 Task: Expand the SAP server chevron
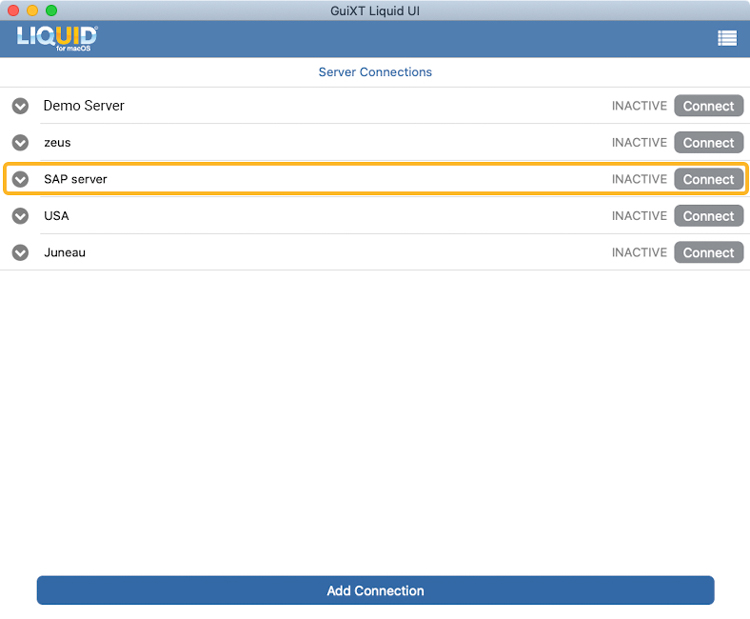tap(20, 180)
